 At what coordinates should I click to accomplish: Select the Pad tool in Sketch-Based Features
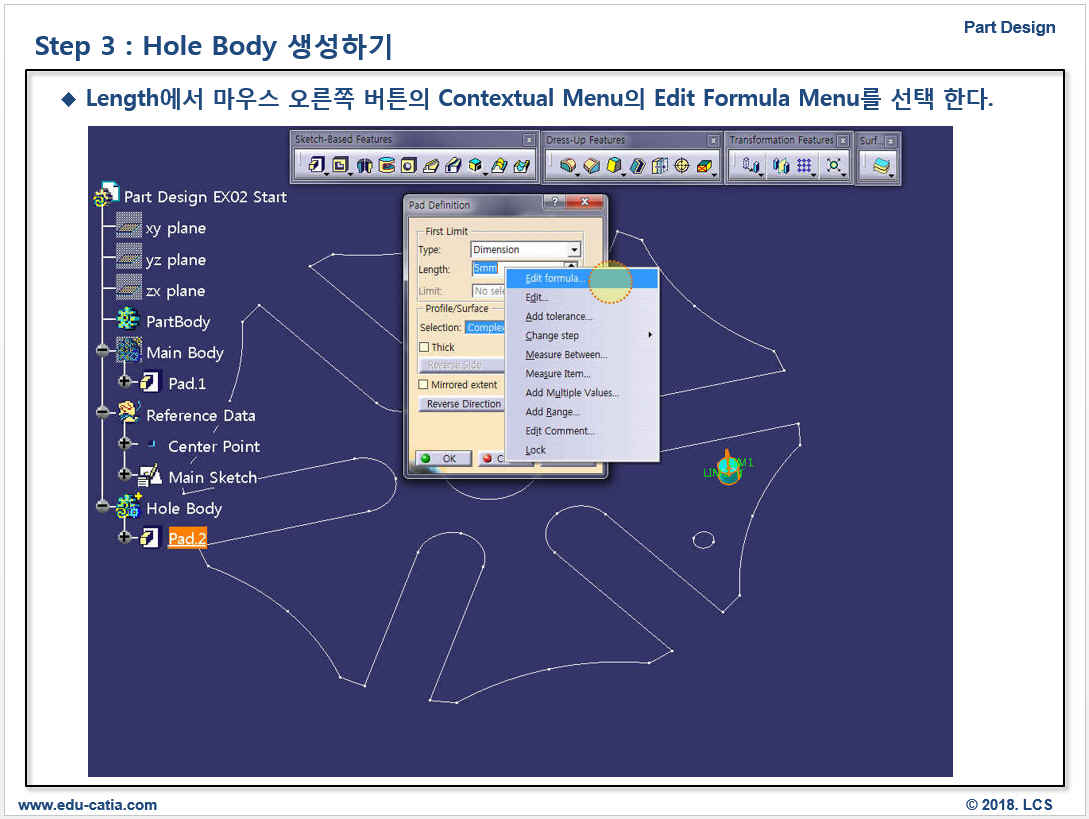point(316,165)
